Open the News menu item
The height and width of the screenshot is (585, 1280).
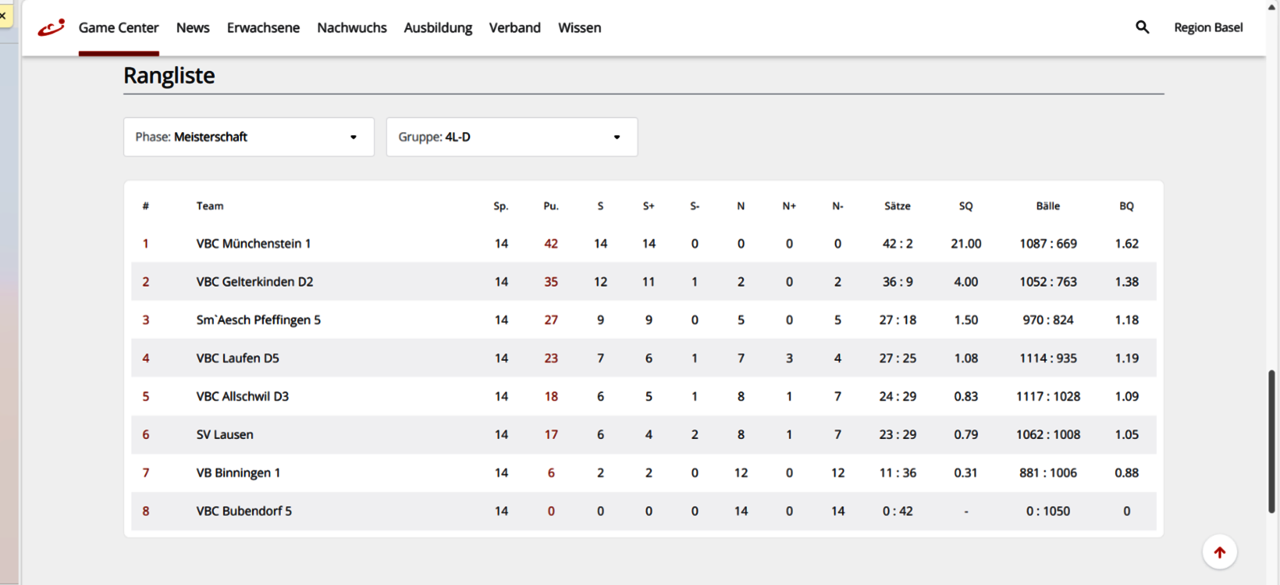(193, 28)
